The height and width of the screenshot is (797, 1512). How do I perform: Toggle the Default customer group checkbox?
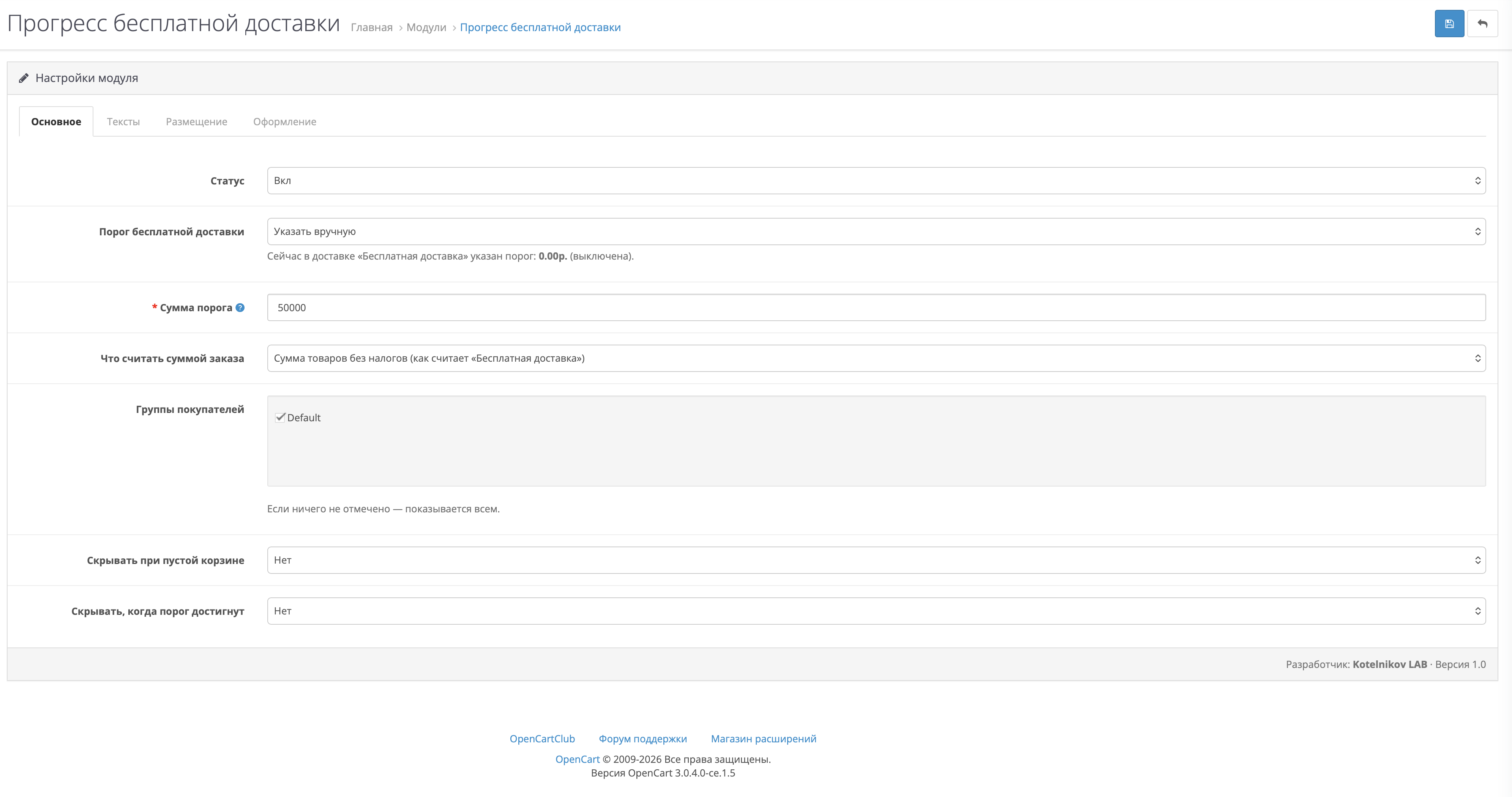click(x=280, y=417)
